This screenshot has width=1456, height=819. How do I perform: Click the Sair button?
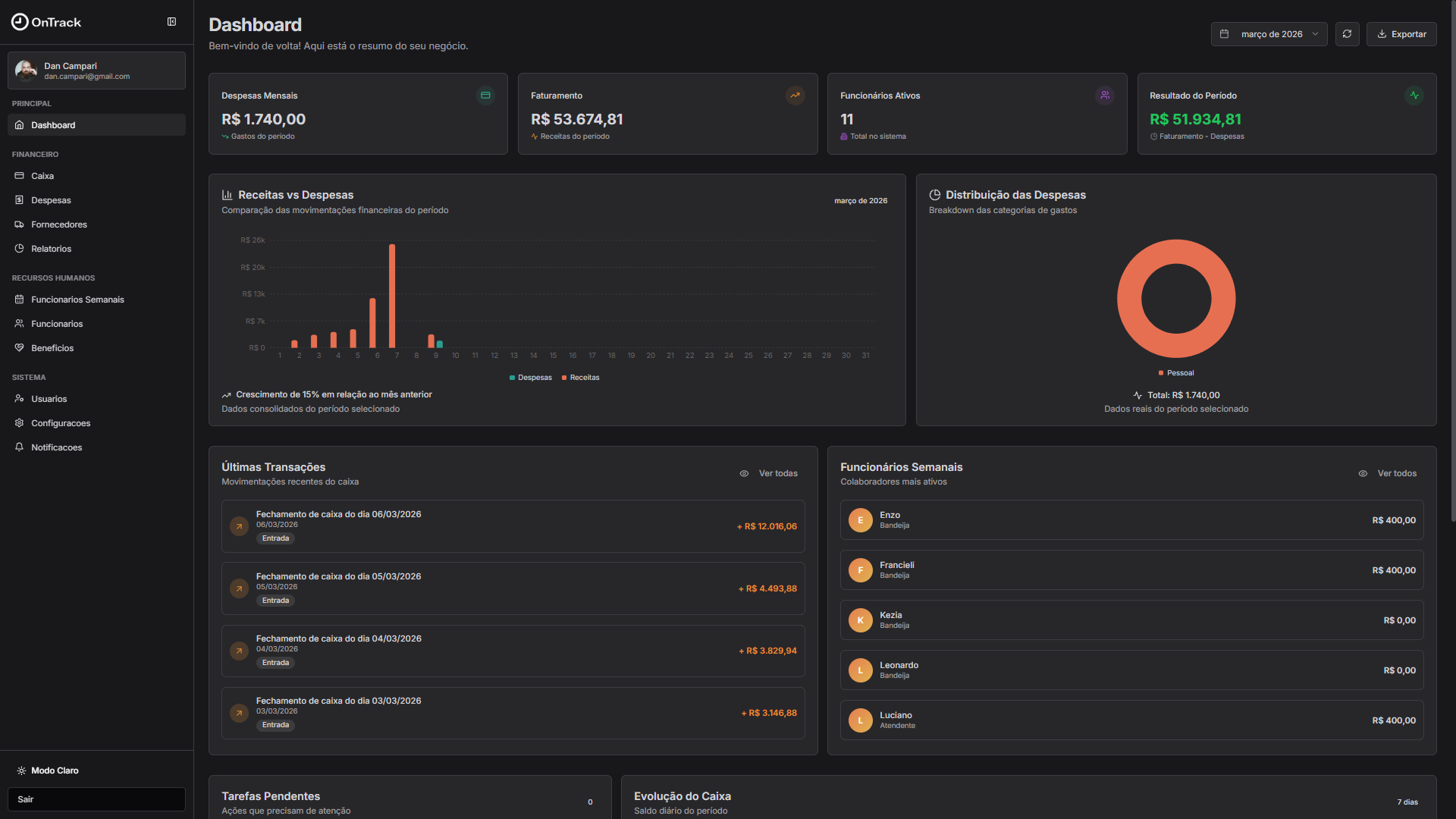pyautogui.click(x=96, y=799)
